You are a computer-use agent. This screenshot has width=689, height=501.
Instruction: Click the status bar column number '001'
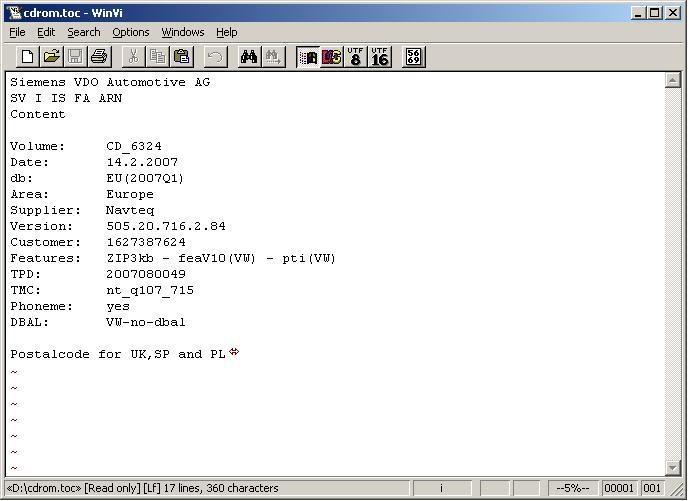[x=652, y=488]
